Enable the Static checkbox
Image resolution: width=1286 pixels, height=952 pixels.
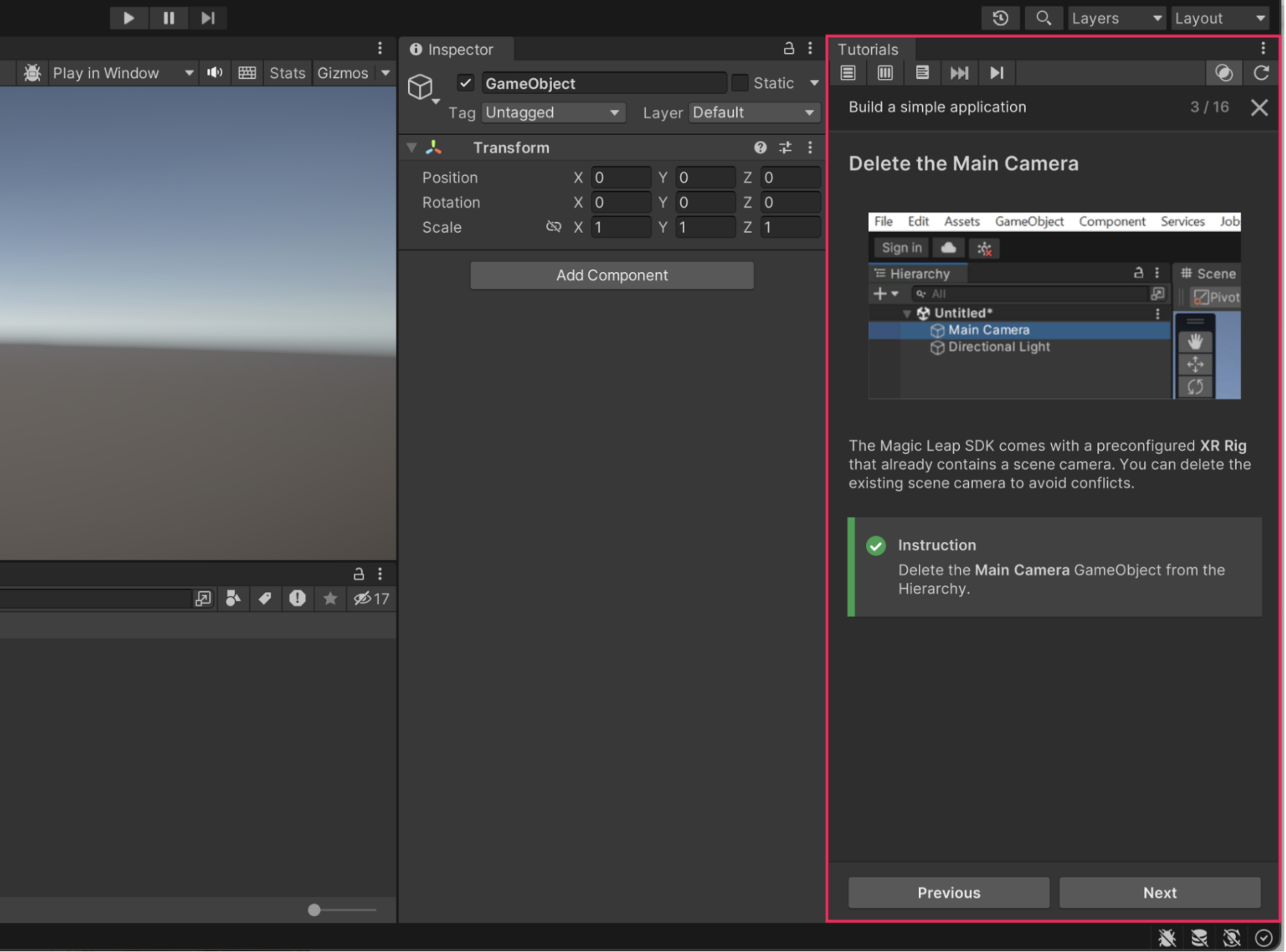pyautogui.click(x=739, y=83)
